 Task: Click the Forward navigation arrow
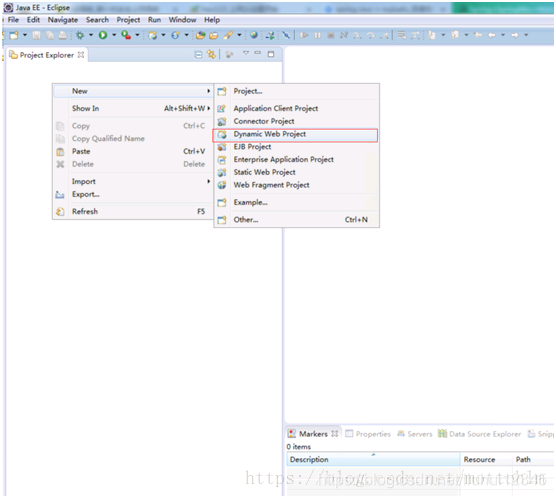[515, 35]
